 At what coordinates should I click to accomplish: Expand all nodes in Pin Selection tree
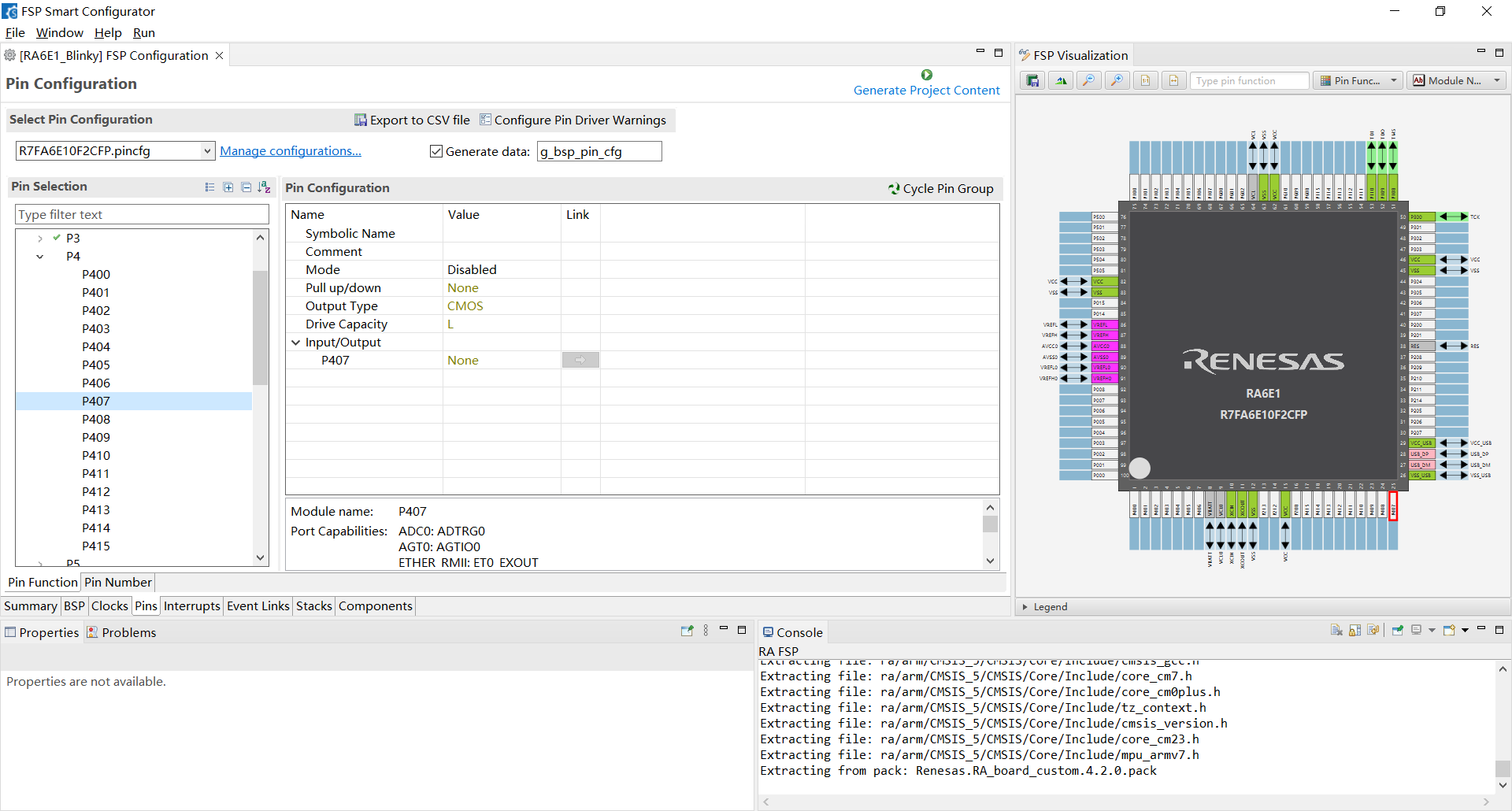228,187
